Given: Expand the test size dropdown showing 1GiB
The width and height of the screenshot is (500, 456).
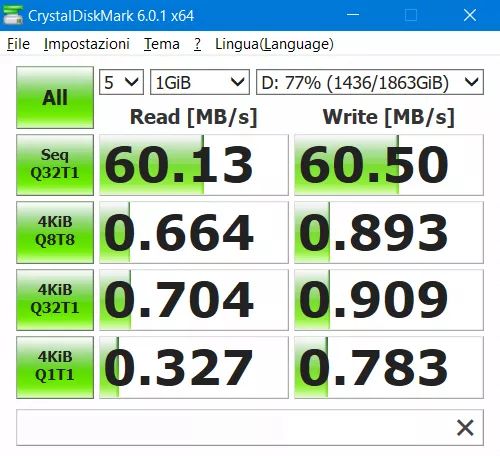Looking at the screenshot, I should (x=200, y=82).
